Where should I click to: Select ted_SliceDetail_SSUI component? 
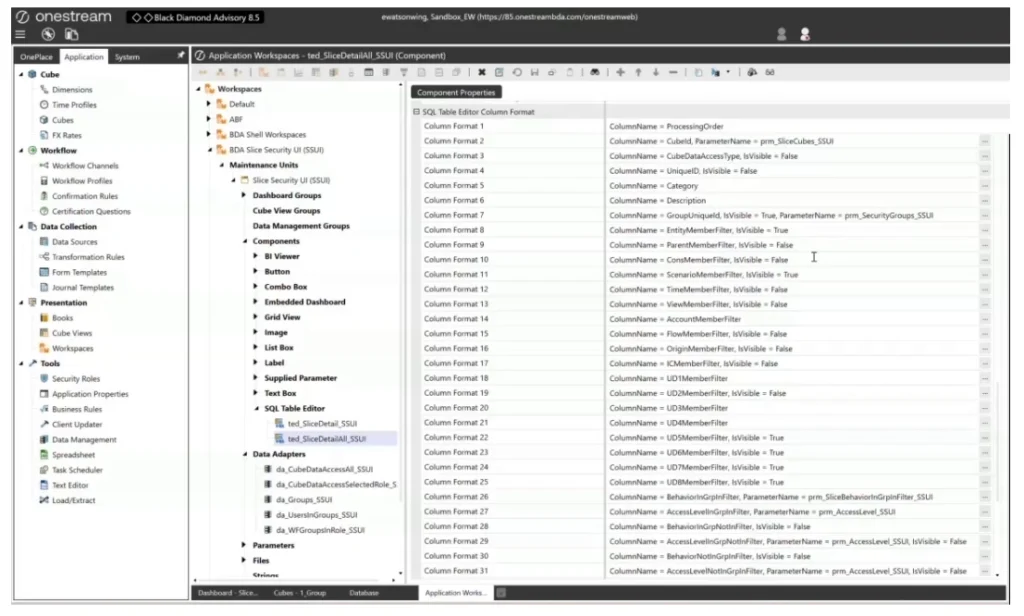pos(322,424)
